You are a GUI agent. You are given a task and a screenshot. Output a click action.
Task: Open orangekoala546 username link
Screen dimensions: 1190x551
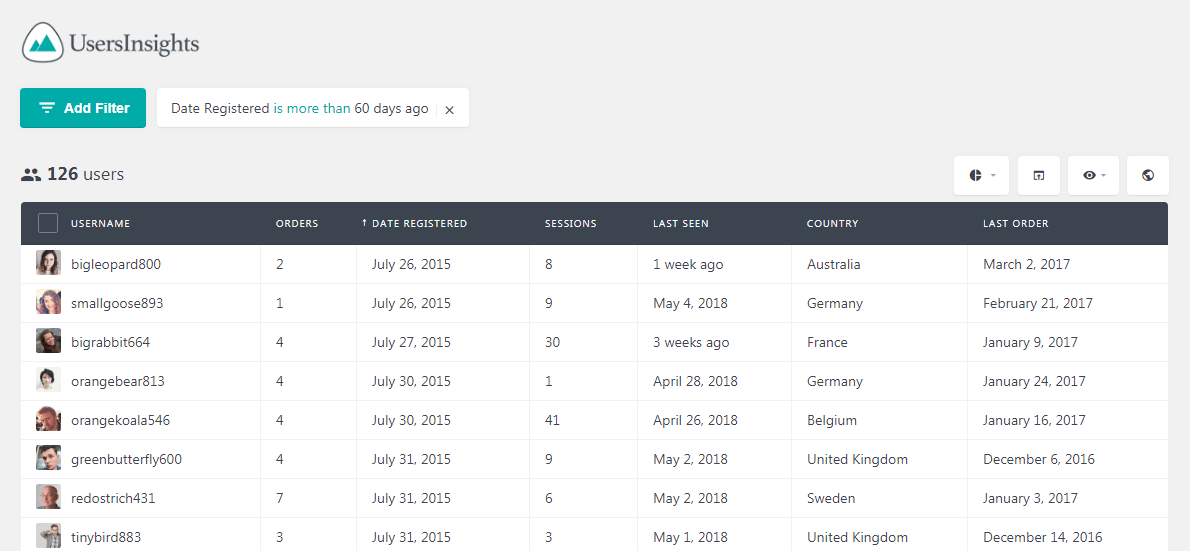click(x=120, y=420)
